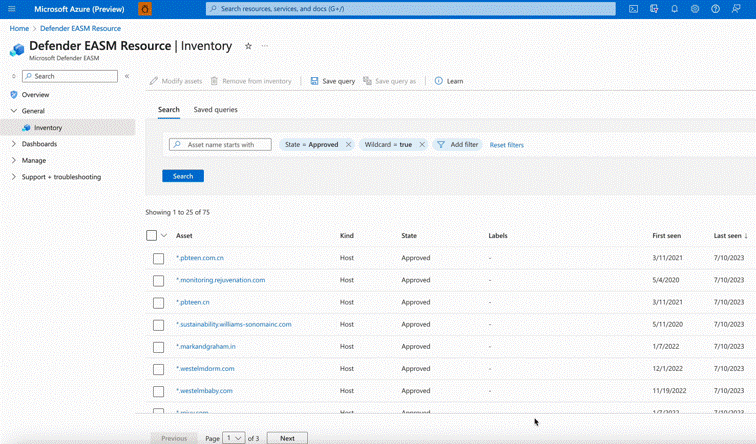
Task: Click the Asset name starts with field
Action: [x=220, y=145]
